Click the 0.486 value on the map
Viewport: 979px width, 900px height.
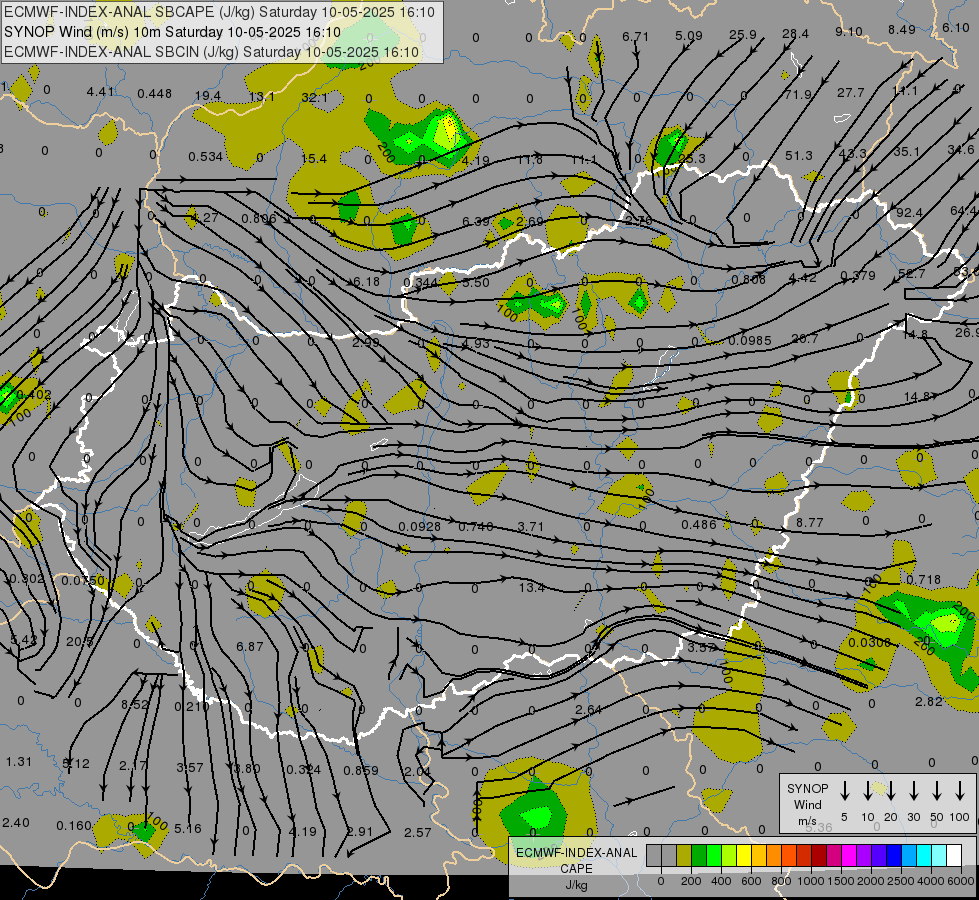click(x=699, y=524)
